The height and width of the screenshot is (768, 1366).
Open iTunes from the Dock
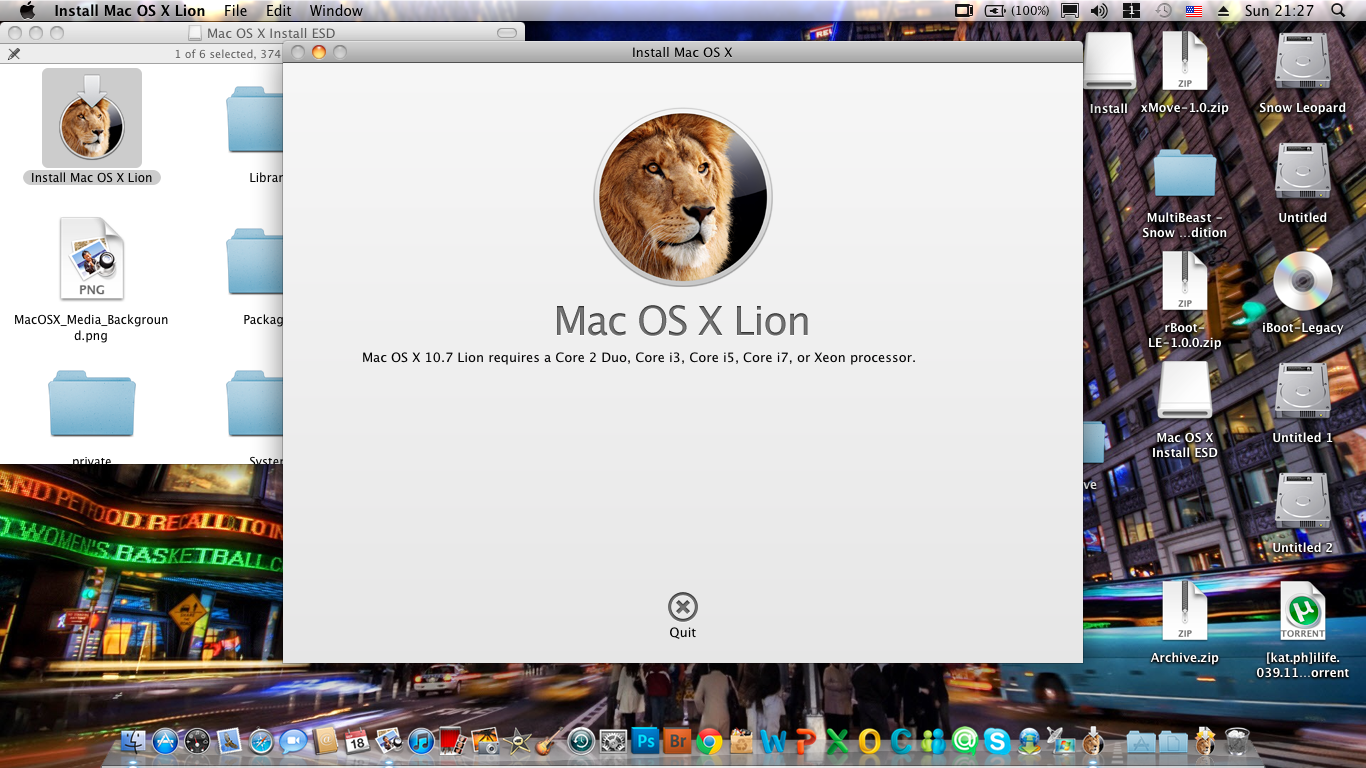[x=421, y=741]
